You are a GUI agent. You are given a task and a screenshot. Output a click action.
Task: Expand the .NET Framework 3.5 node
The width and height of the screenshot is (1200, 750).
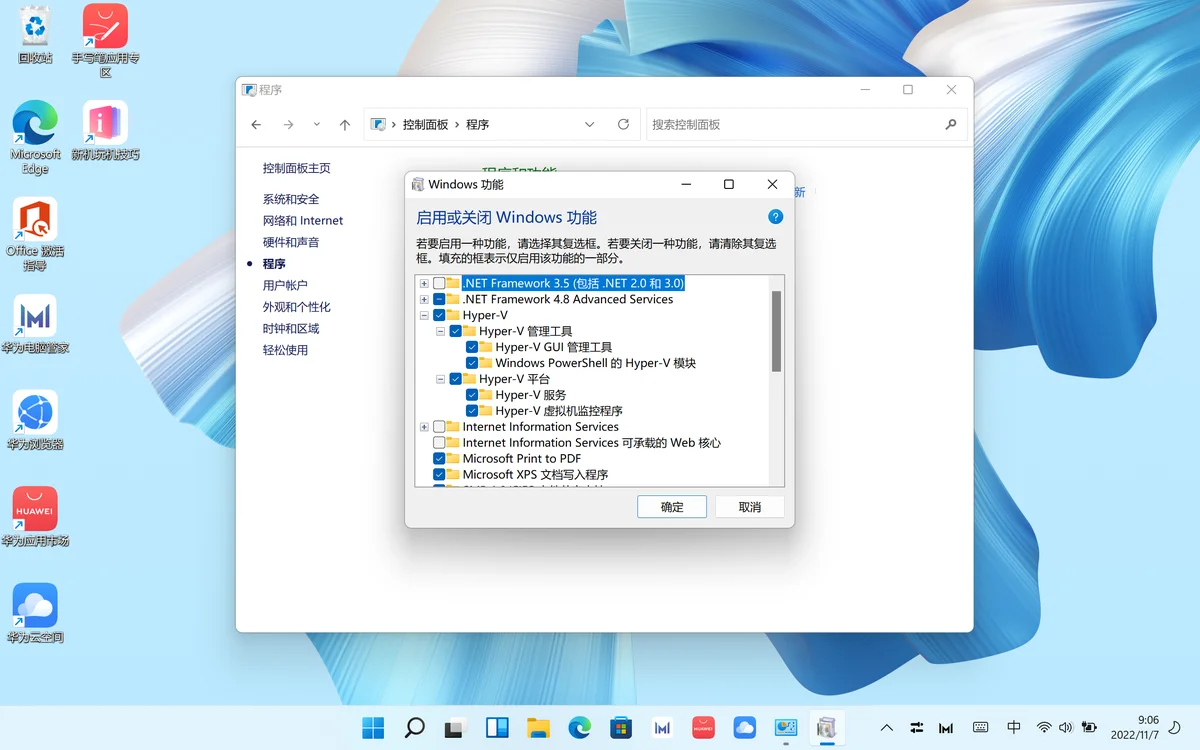tap(425, 284)
